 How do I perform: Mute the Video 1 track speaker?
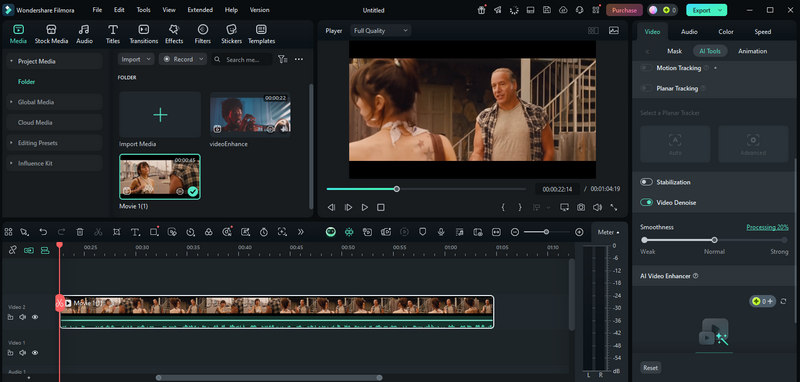[22, 353]
